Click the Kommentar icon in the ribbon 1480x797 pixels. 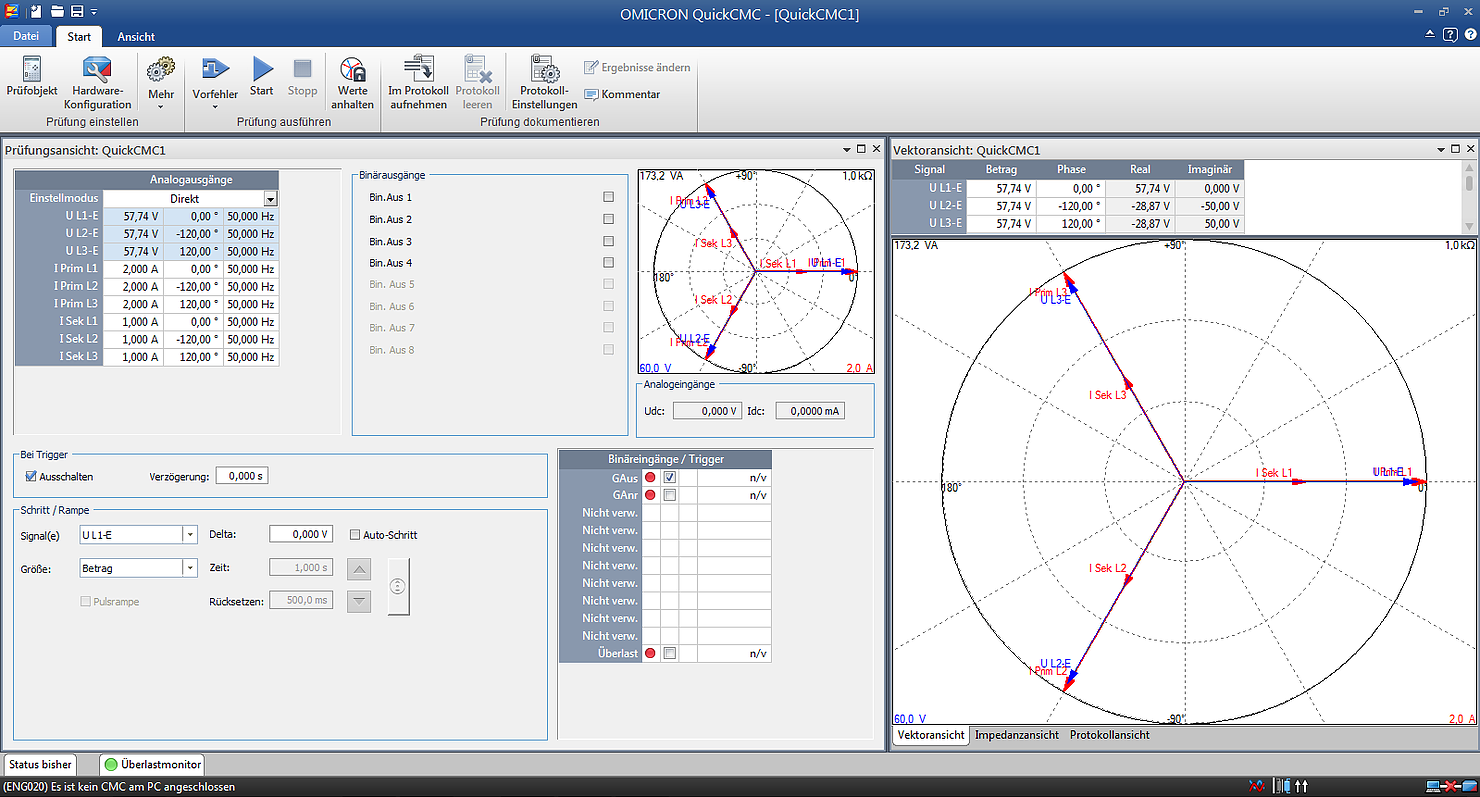pos(591,94)
